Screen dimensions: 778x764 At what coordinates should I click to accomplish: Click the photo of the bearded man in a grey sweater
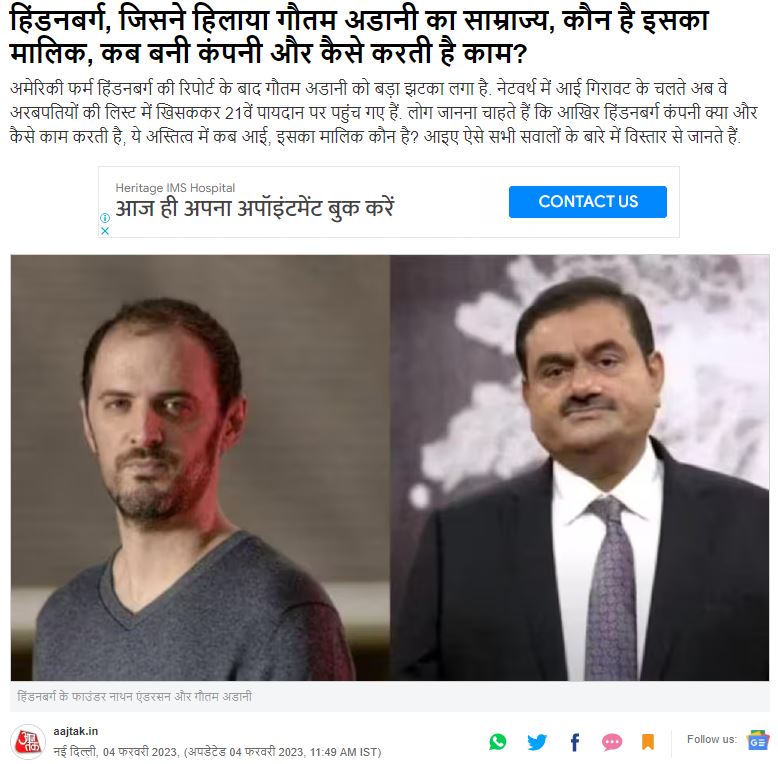pos(200,467)
